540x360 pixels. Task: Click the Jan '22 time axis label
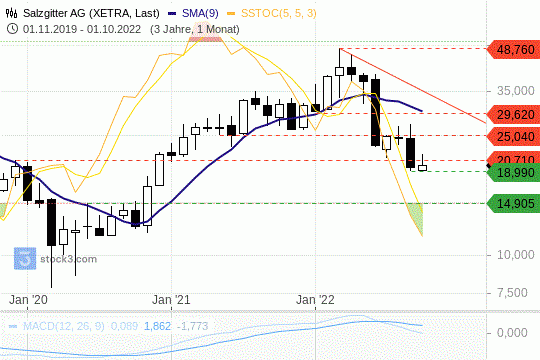click(x=315, y=300)
